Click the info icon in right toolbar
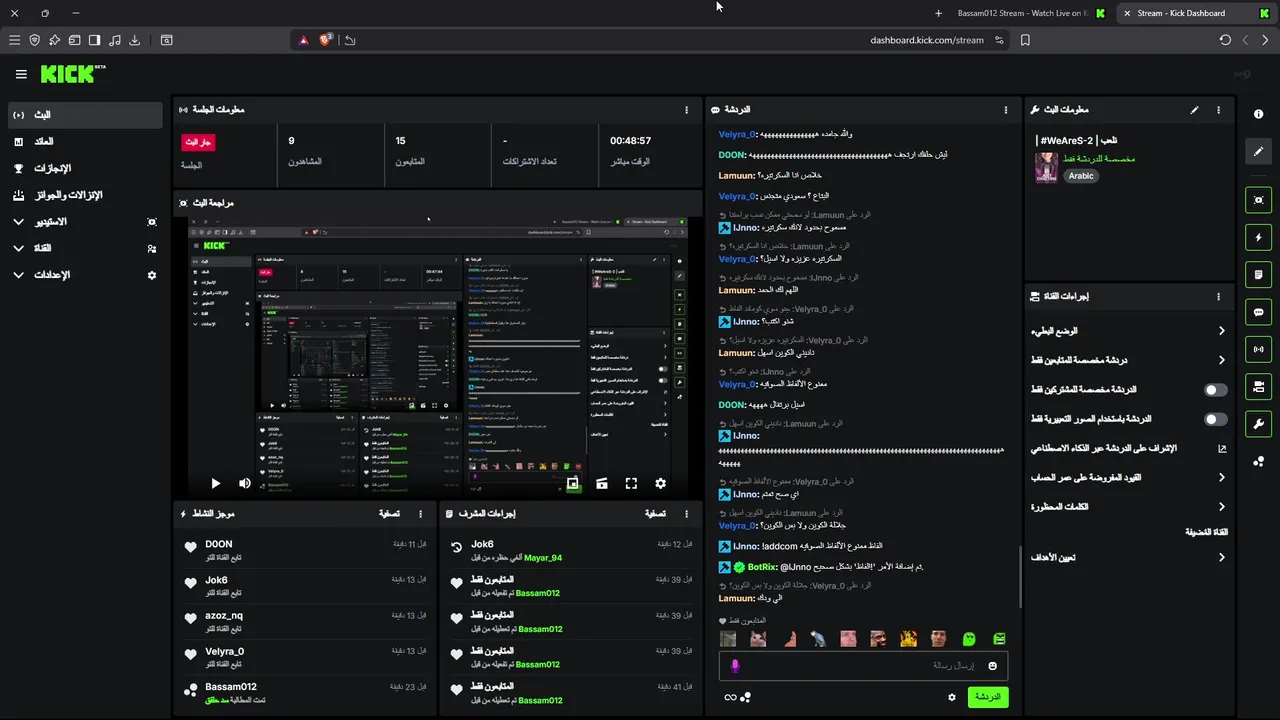Screen dimensions: 1280x720 coord(1259,114)
